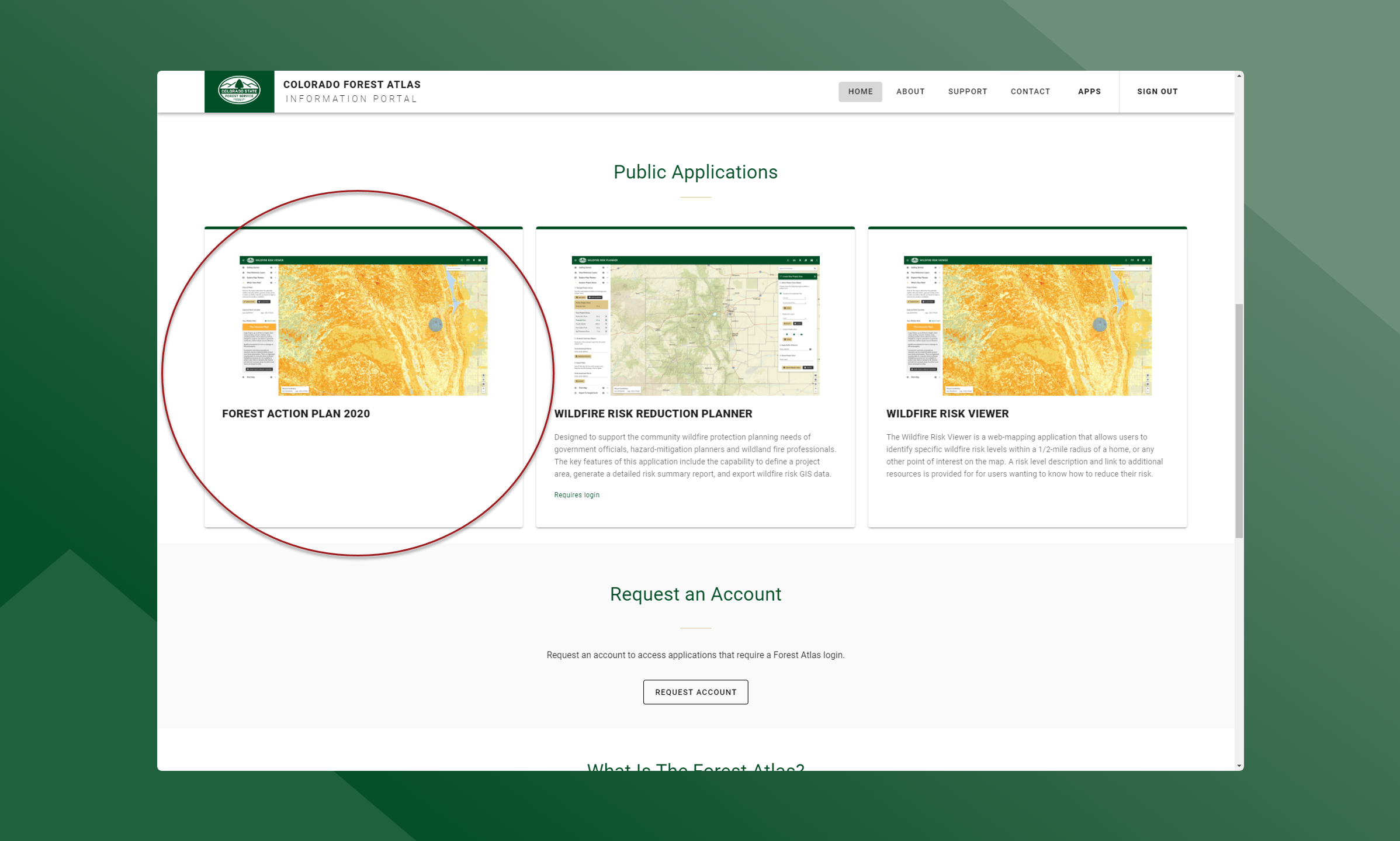Click the WILDFIRE RISK VIEWER heading
1400x841 pixels.
[947, 414]
